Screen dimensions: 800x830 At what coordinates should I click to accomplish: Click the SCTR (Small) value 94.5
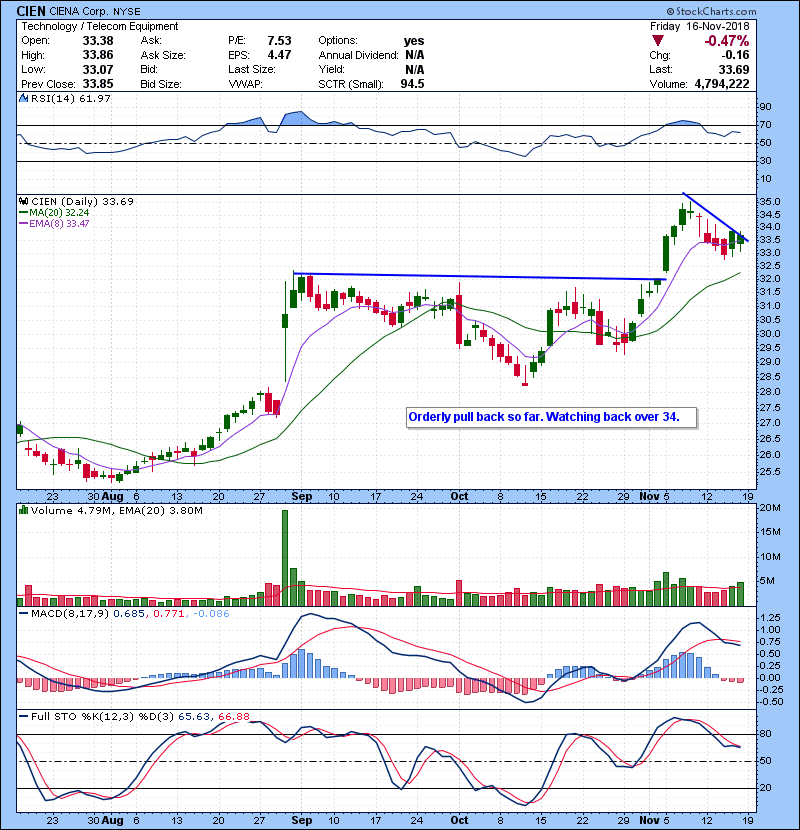pos(412,84)
